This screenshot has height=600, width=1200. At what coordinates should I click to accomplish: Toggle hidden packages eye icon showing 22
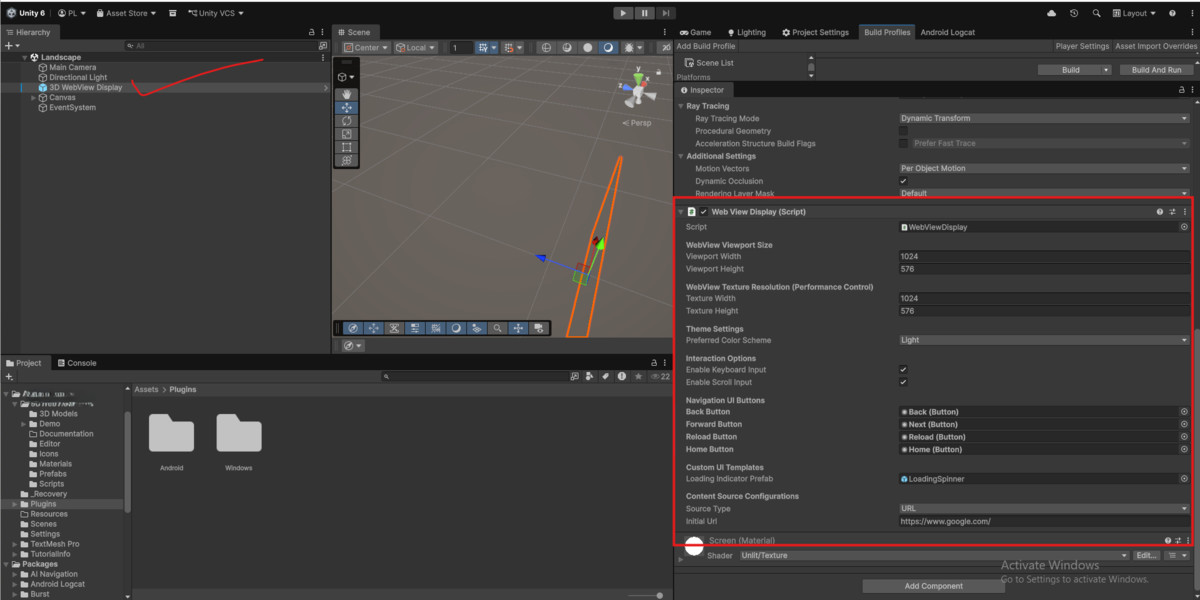[x=659, y=377]
